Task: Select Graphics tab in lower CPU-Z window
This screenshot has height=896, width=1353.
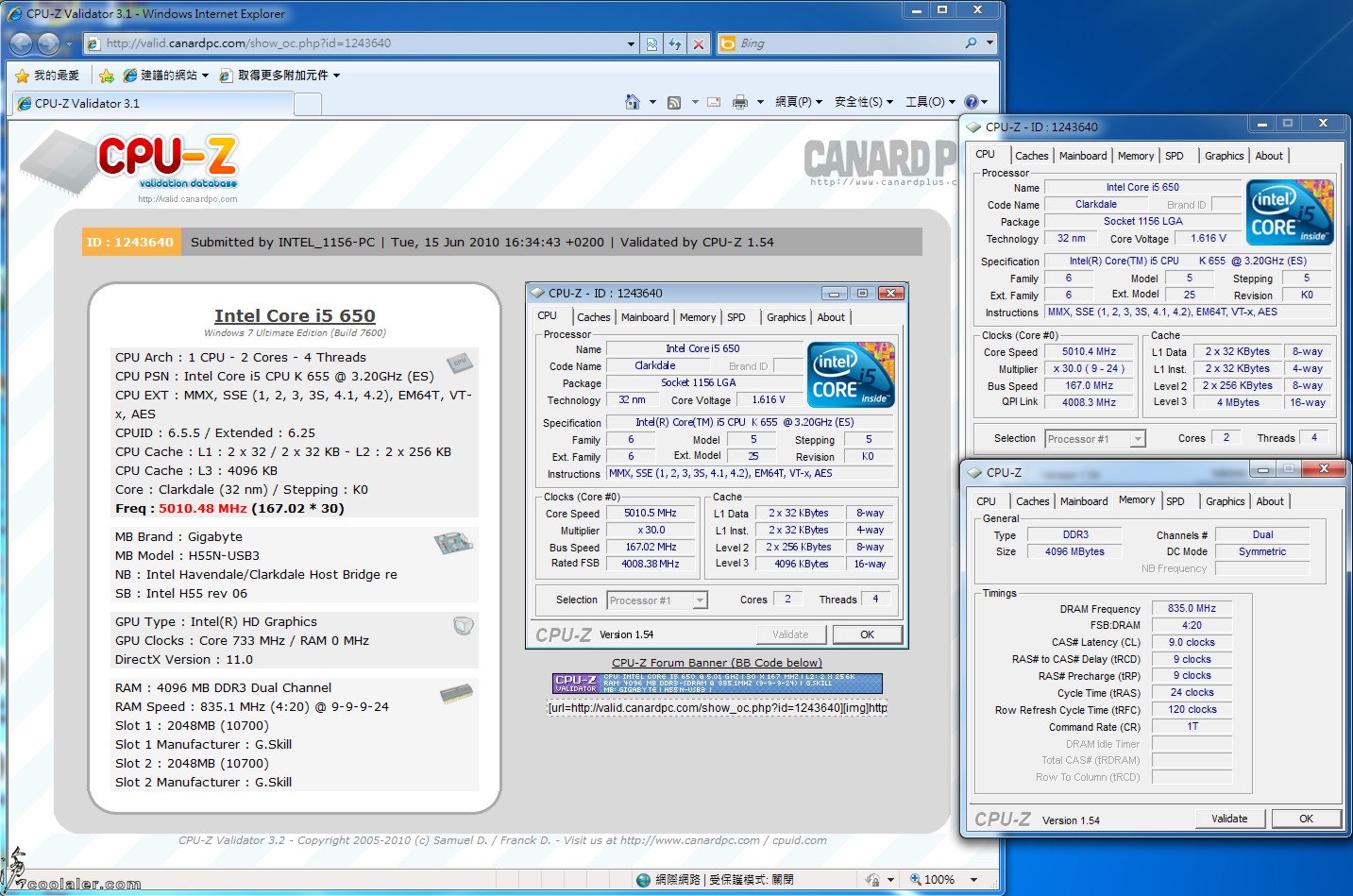Action: tap(1225, 502)
